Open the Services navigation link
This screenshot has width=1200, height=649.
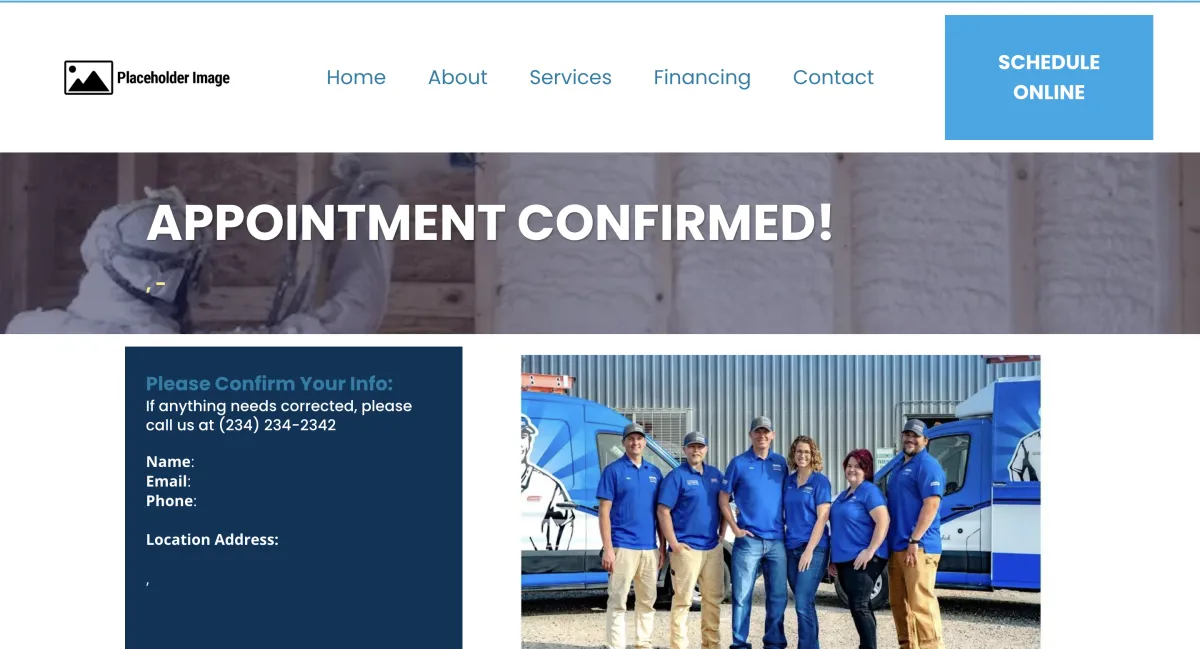[570, 77]
